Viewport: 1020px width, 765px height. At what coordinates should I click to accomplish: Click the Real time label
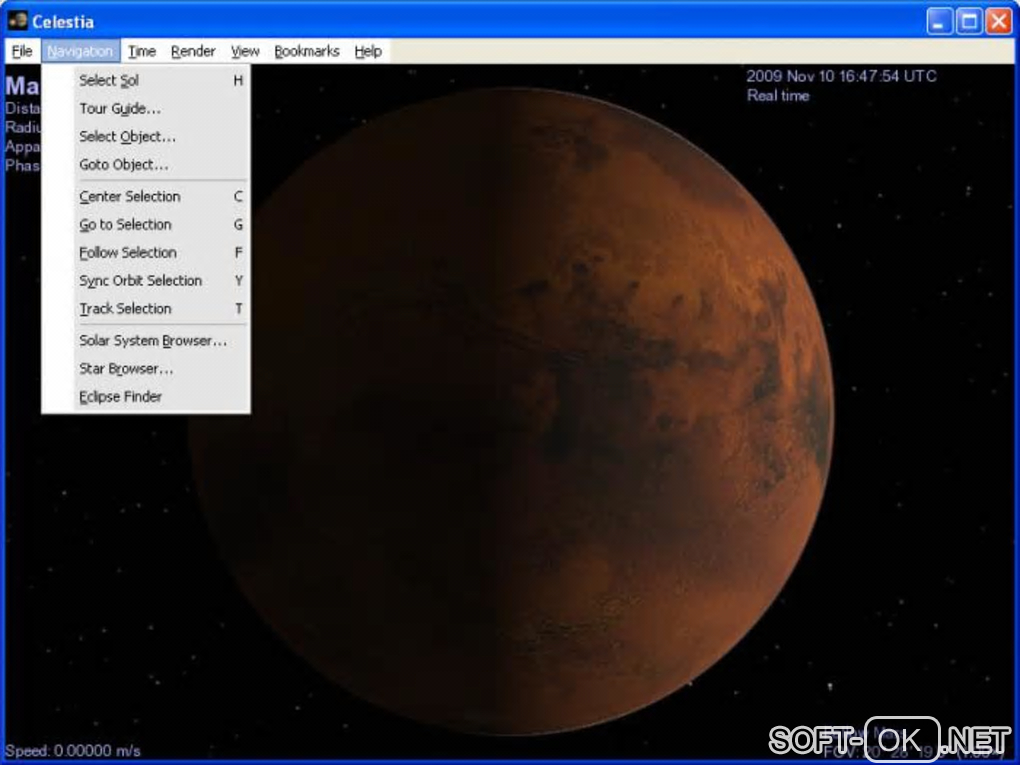pyautogui.click(x=778, y=96)
